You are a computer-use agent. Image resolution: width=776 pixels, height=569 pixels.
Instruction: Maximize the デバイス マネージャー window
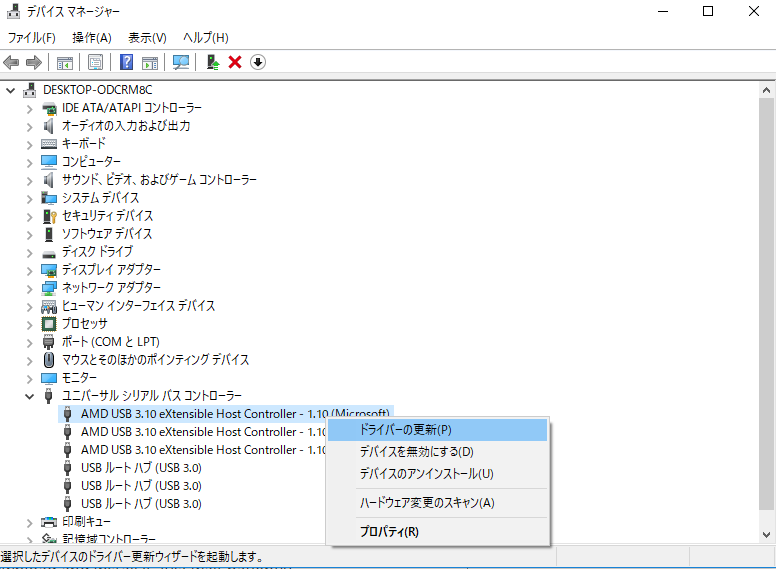[708, 11]
